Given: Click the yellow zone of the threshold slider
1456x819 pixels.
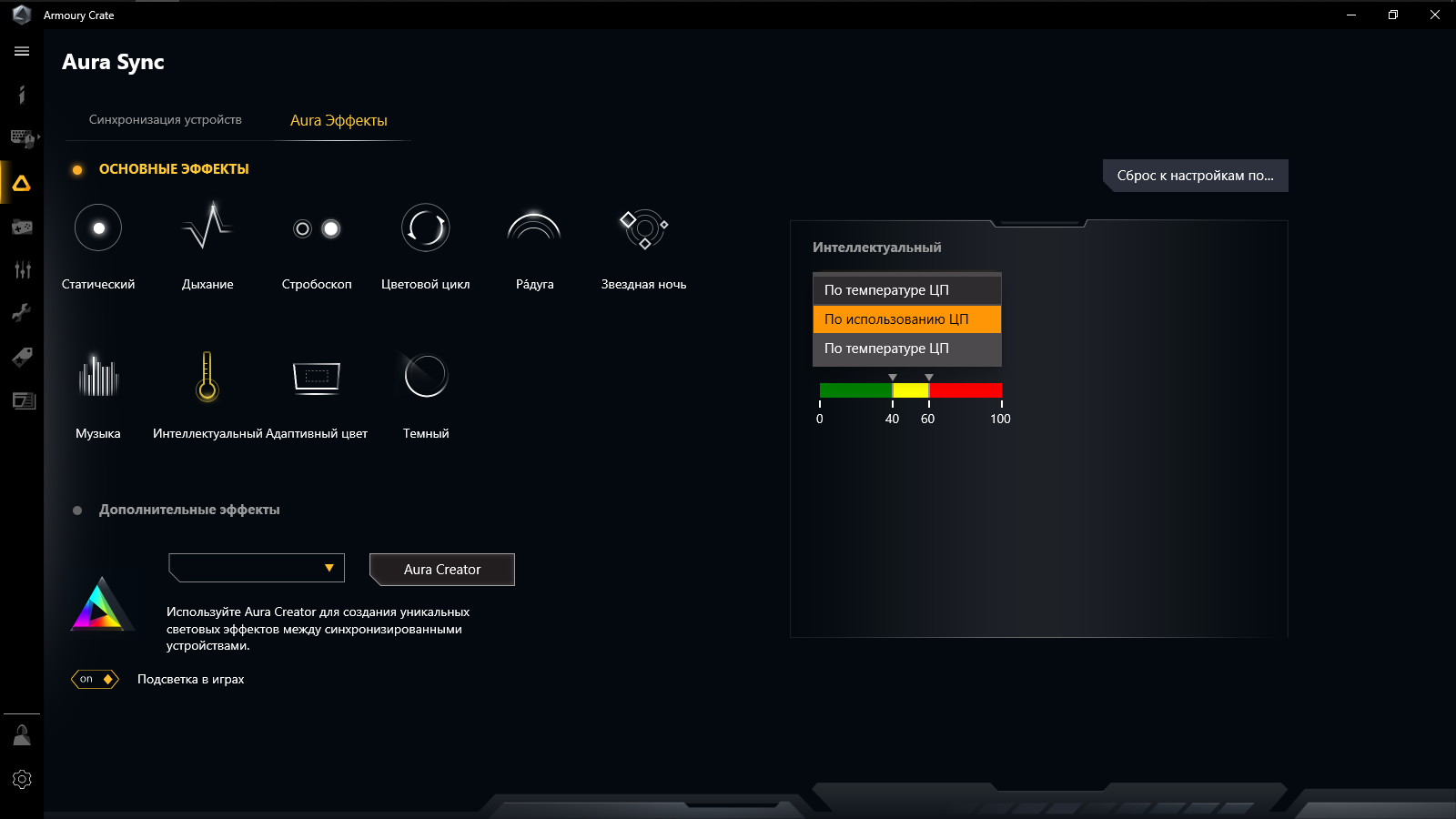Looking at the screenshot, I should tap(910, 390).
